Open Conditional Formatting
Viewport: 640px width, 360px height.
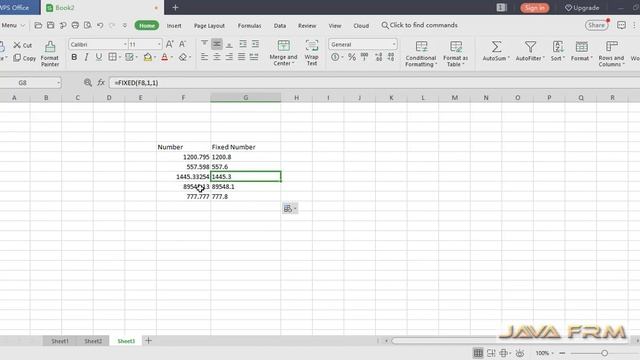421,53
